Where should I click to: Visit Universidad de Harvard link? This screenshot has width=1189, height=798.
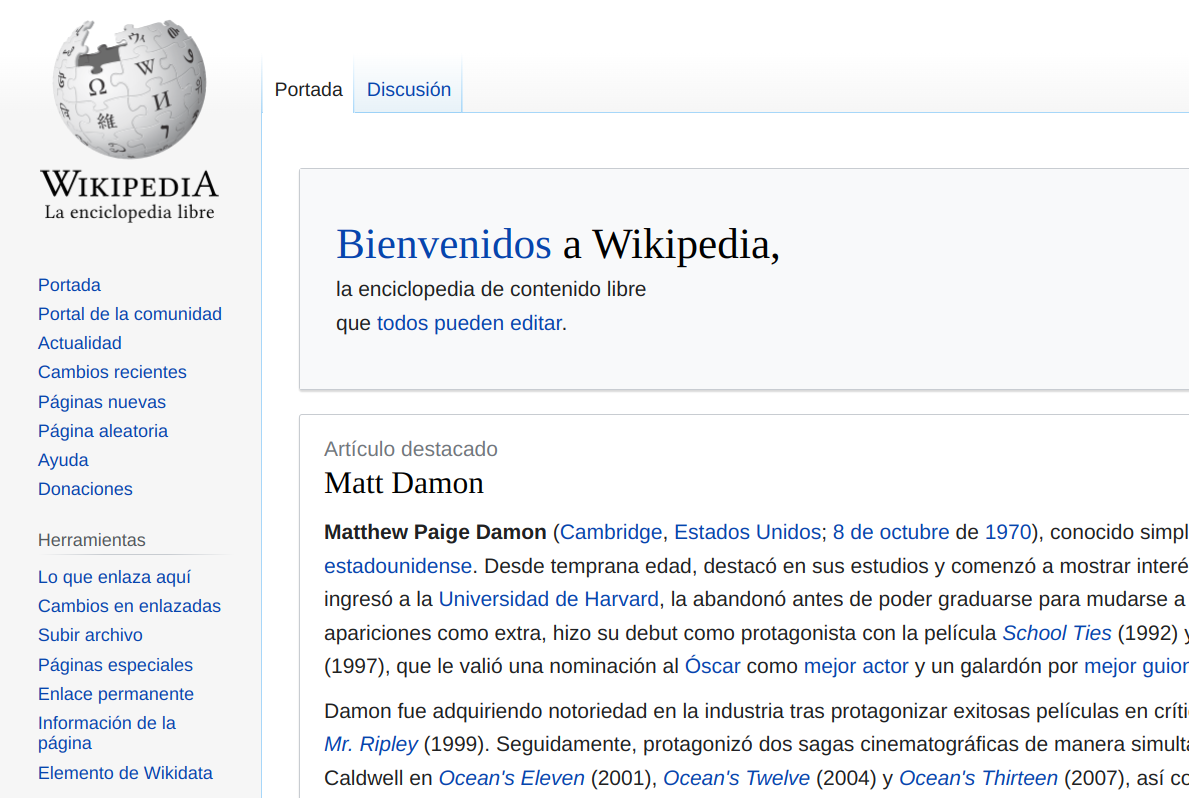[x=548, y=599]
